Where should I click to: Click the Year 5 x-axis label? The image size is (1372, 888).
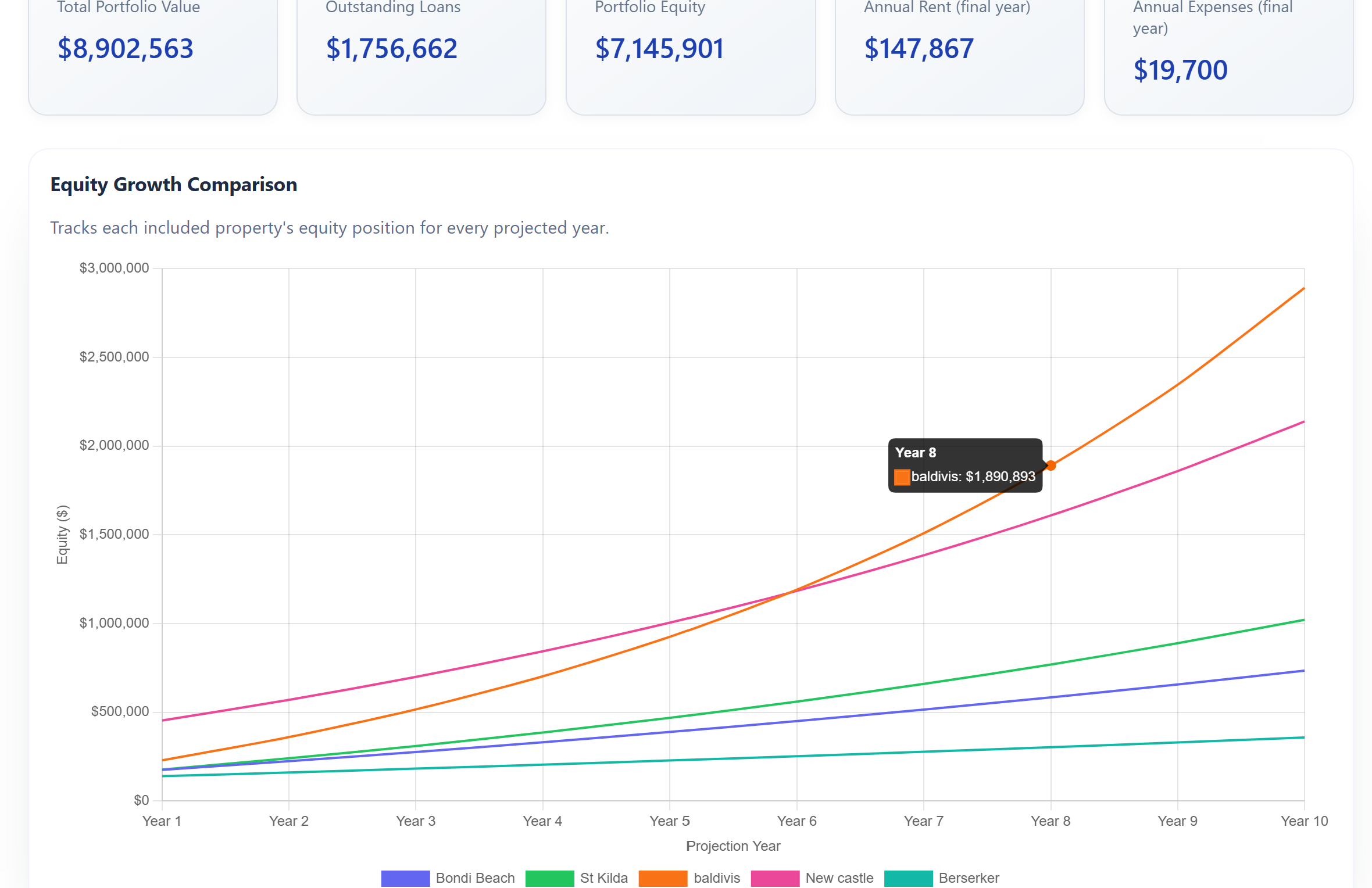tap(669, 821)
